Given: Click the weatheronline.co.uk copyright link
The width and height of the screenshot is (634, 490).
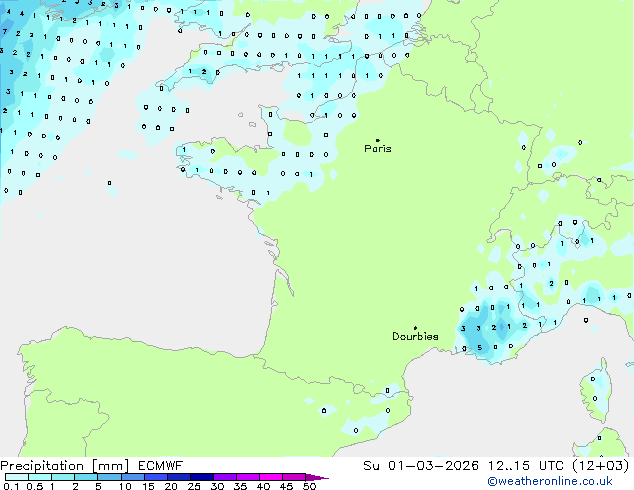Looking at the screenshot, I should click(x=550, y=481).
